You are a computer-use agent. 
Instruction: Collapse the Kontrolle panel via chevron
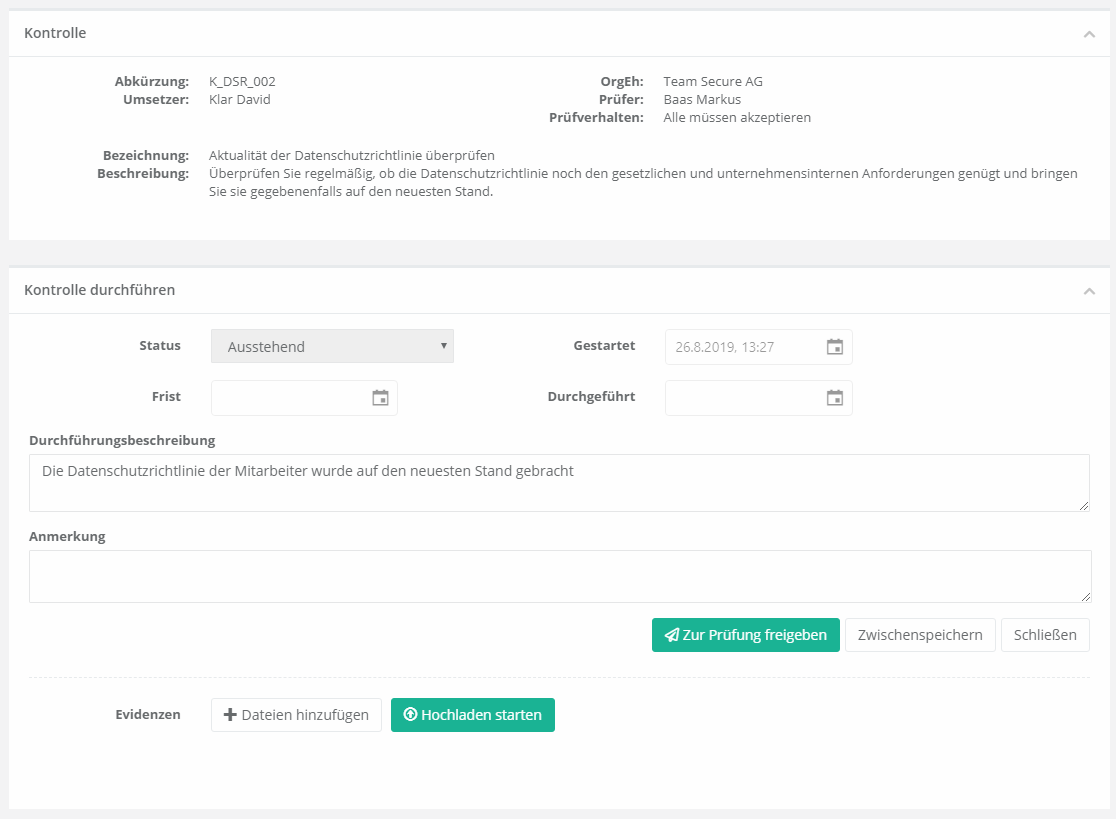point(1089,34)
